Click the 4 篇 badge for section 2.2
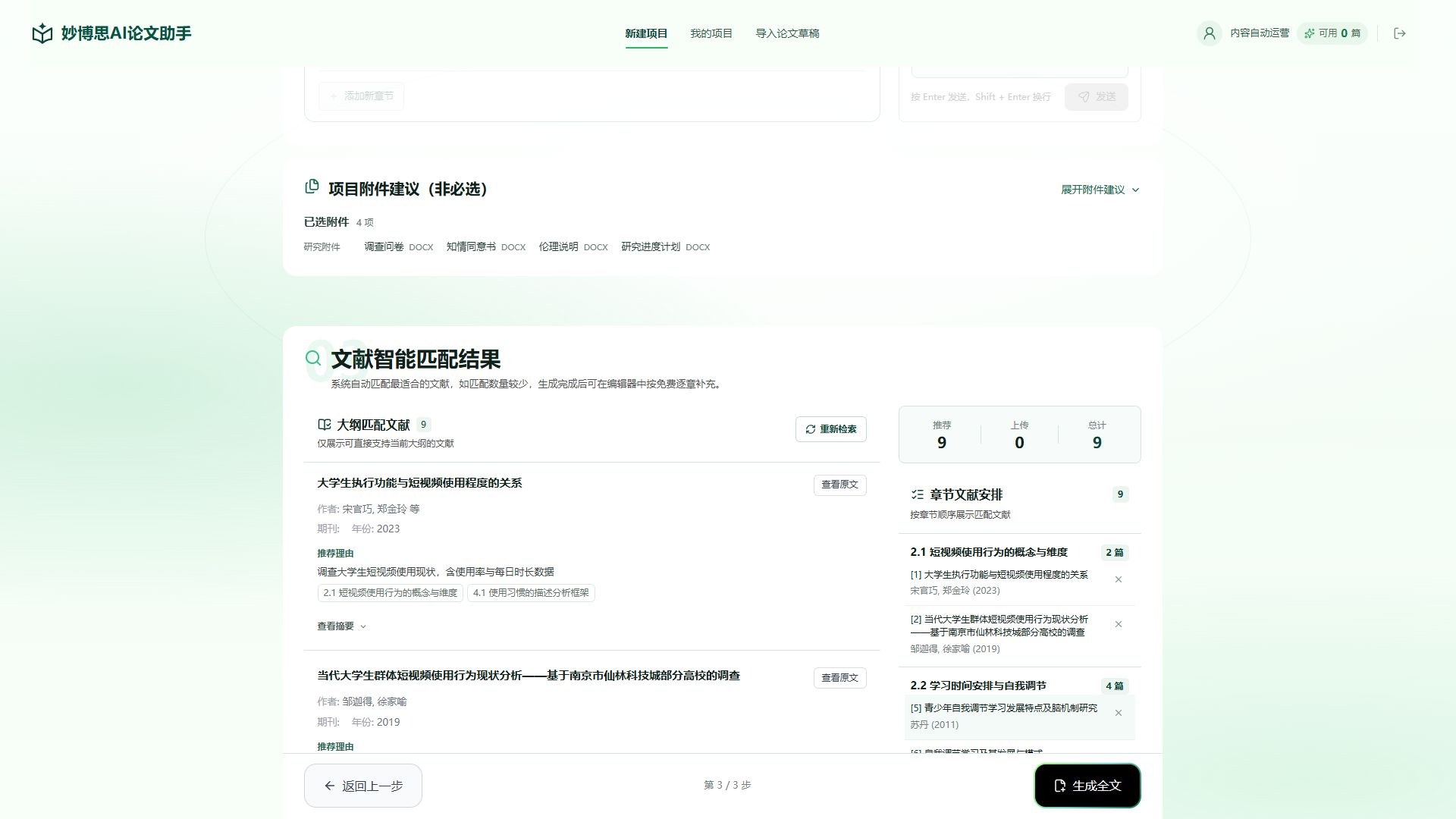 point(1115,686)
